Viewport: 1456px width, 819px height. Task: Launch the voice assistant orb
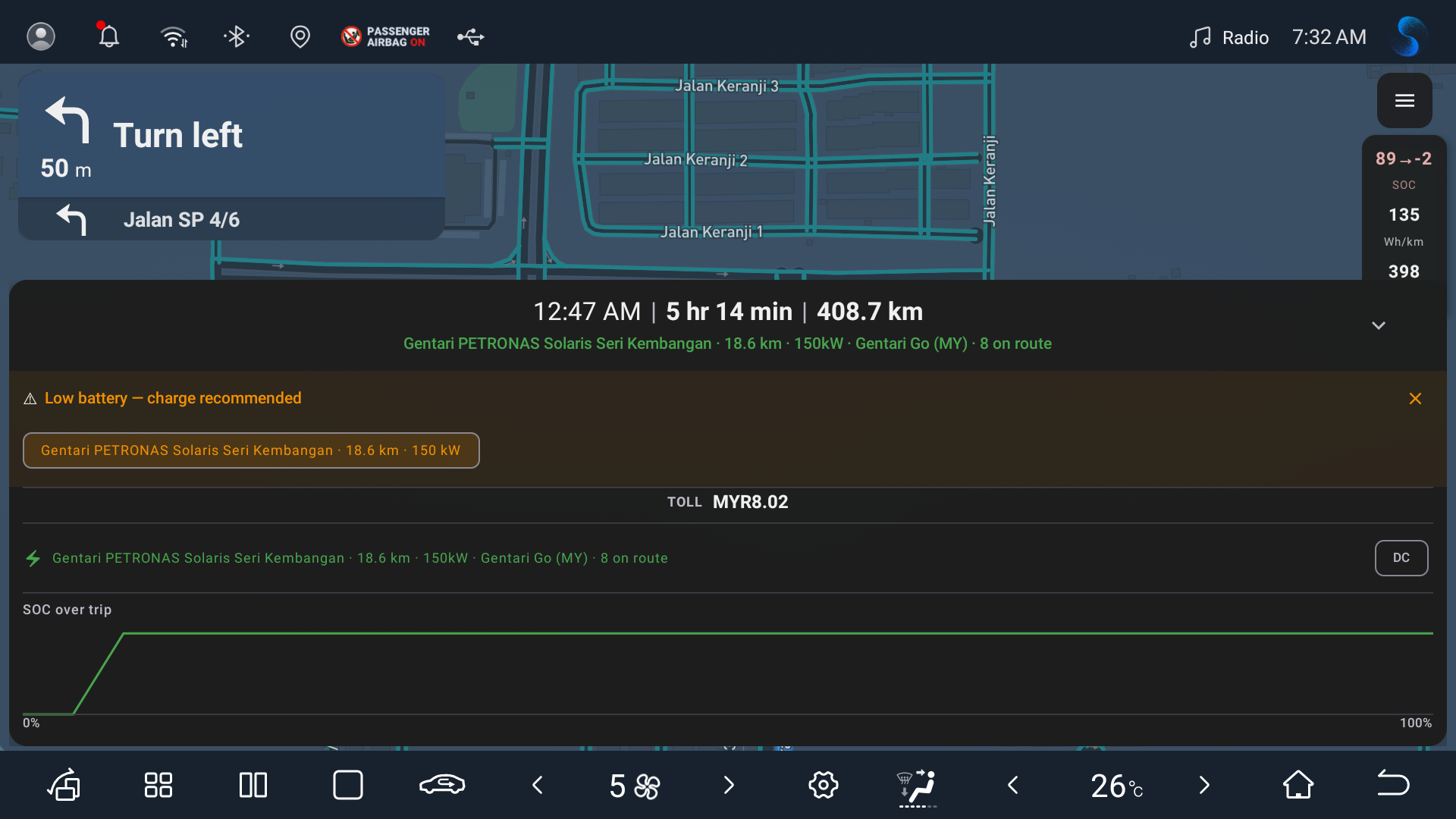click(1408, 36)
